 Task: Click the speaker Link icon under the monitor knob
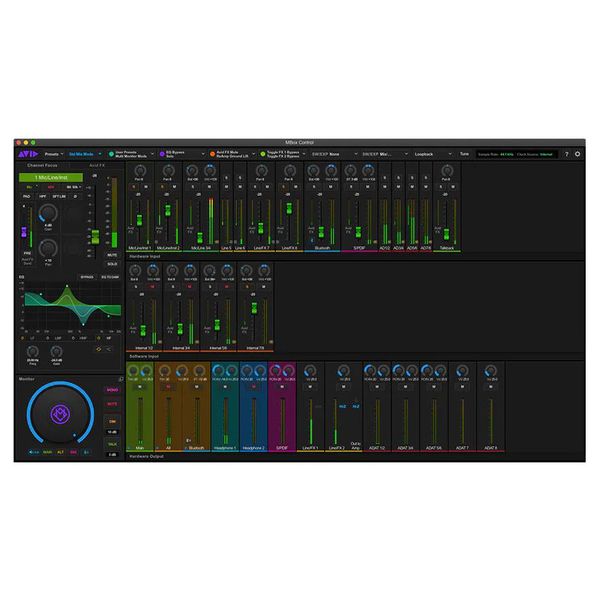[34, 452]
